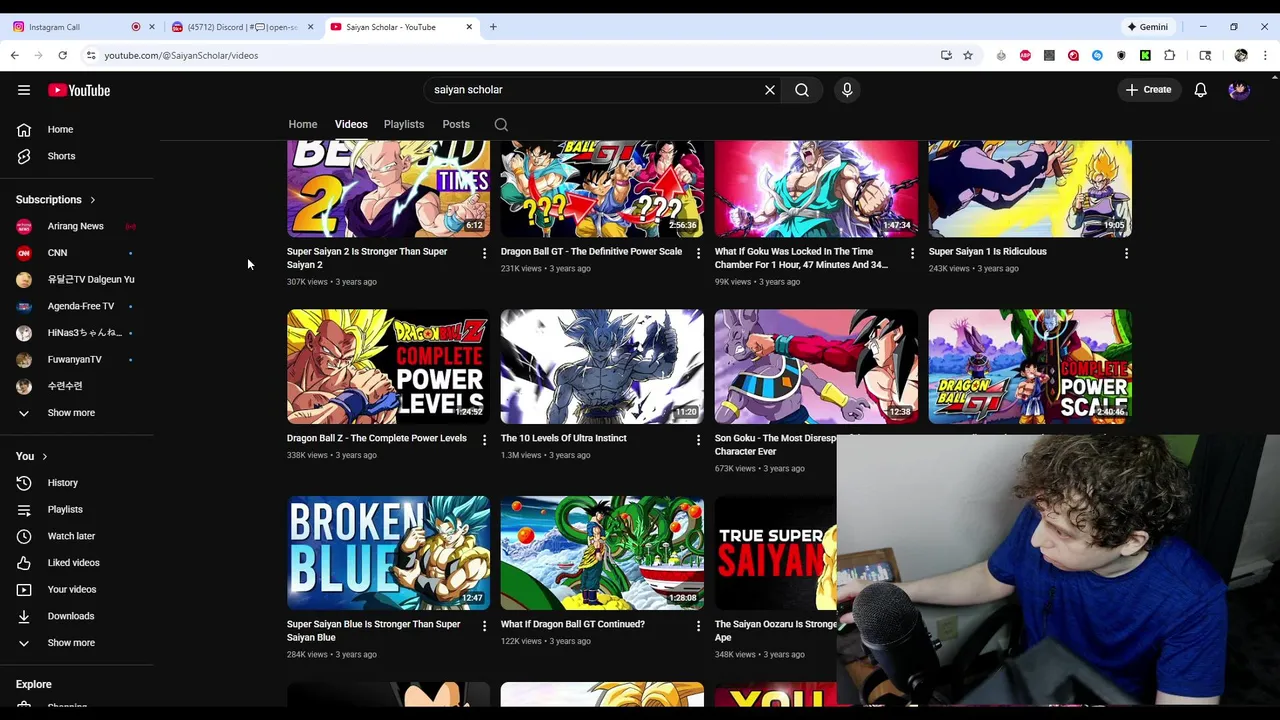The height and width of the screenshot is (720, 1280).
Task: Reload the page in the browser
Action: (62, 55)
